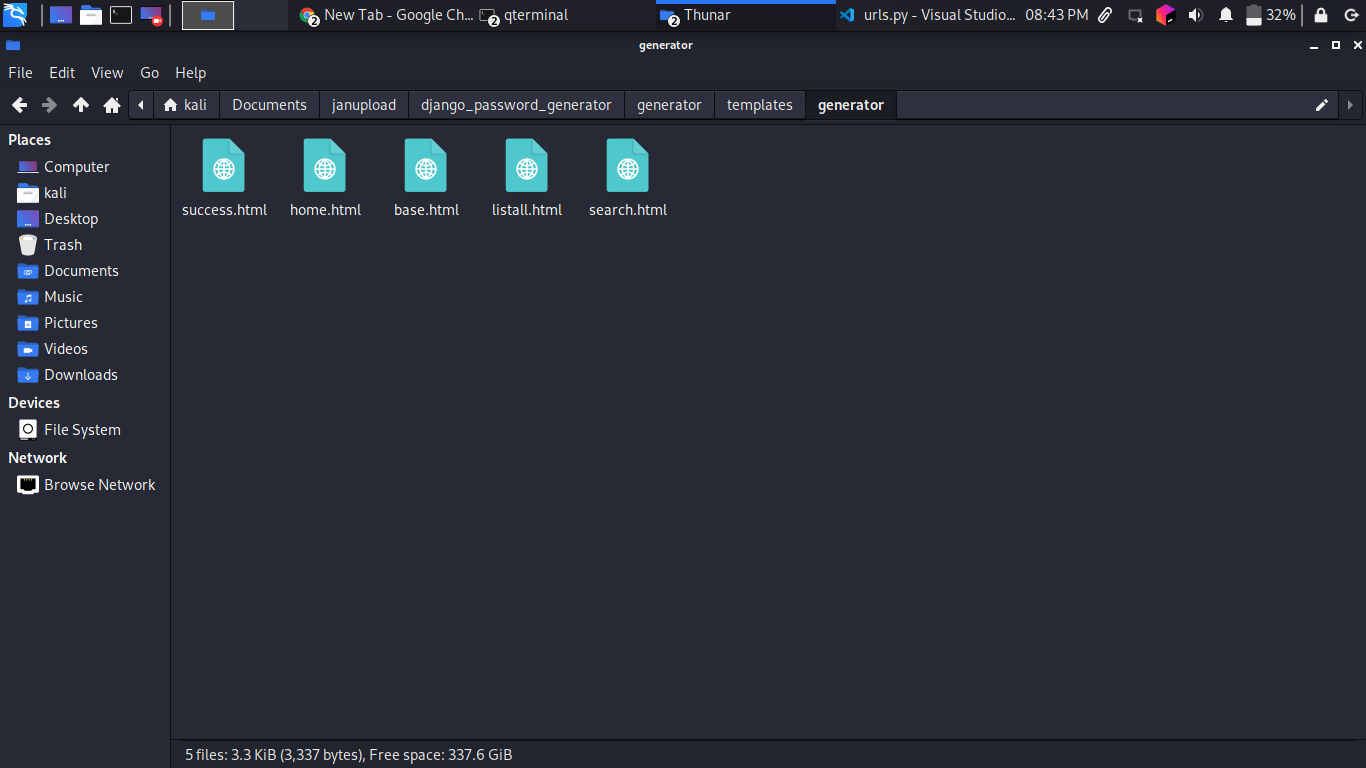The image size is (1366, 768).
Task: Click the Devices sidebar heading
Action: point(34,403)
